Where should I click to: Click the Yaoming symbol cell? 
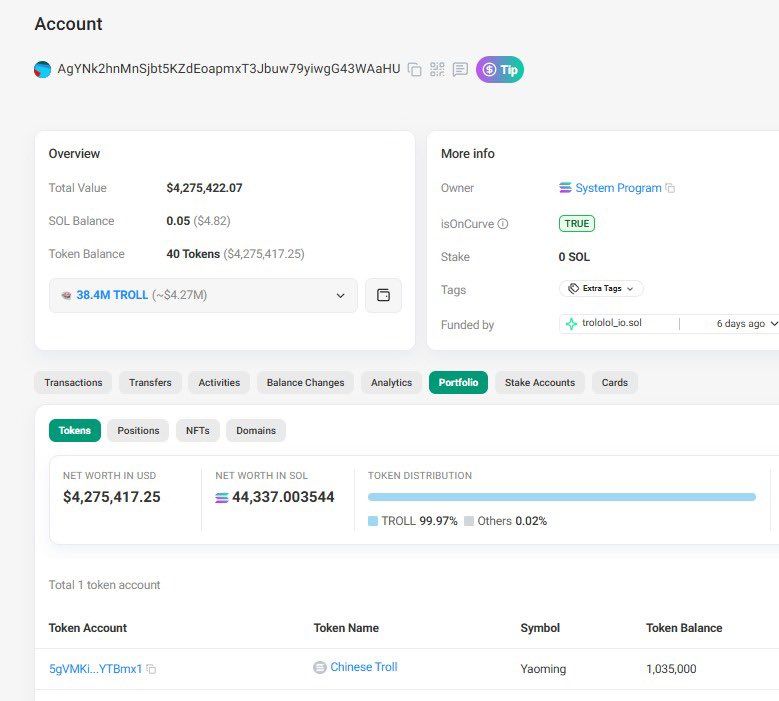543,669
